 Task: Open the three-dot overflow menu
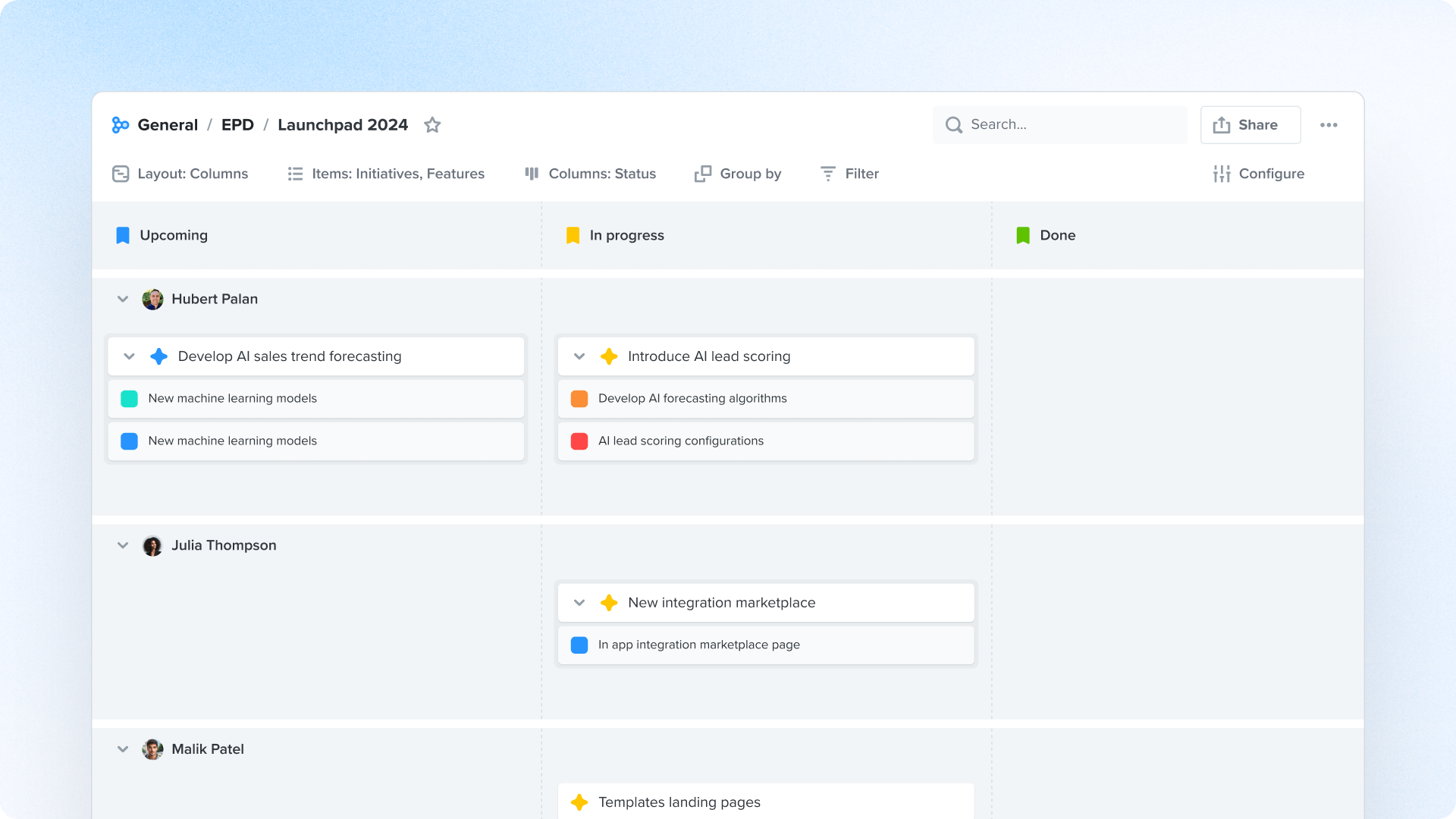1329,124
